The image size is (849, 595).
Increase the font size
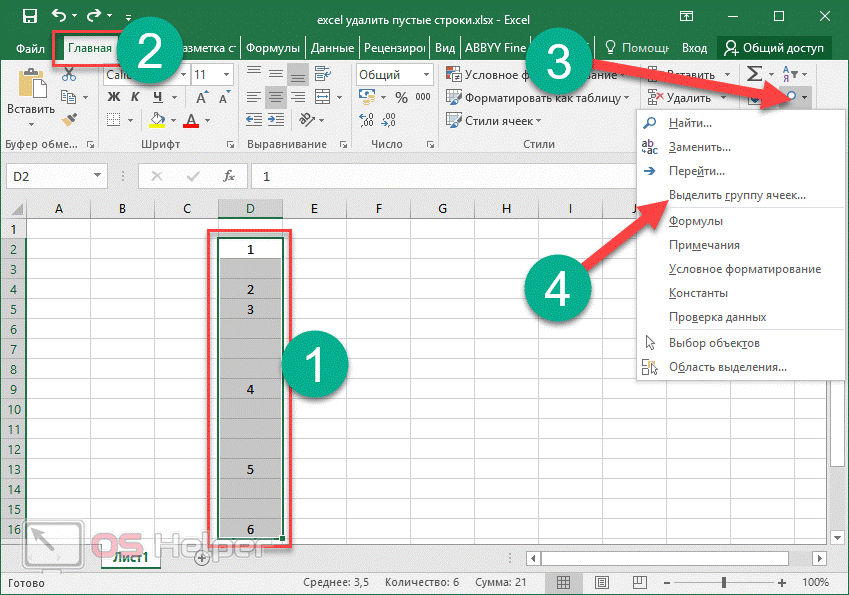pyautogui.click(x=201, y=98)
